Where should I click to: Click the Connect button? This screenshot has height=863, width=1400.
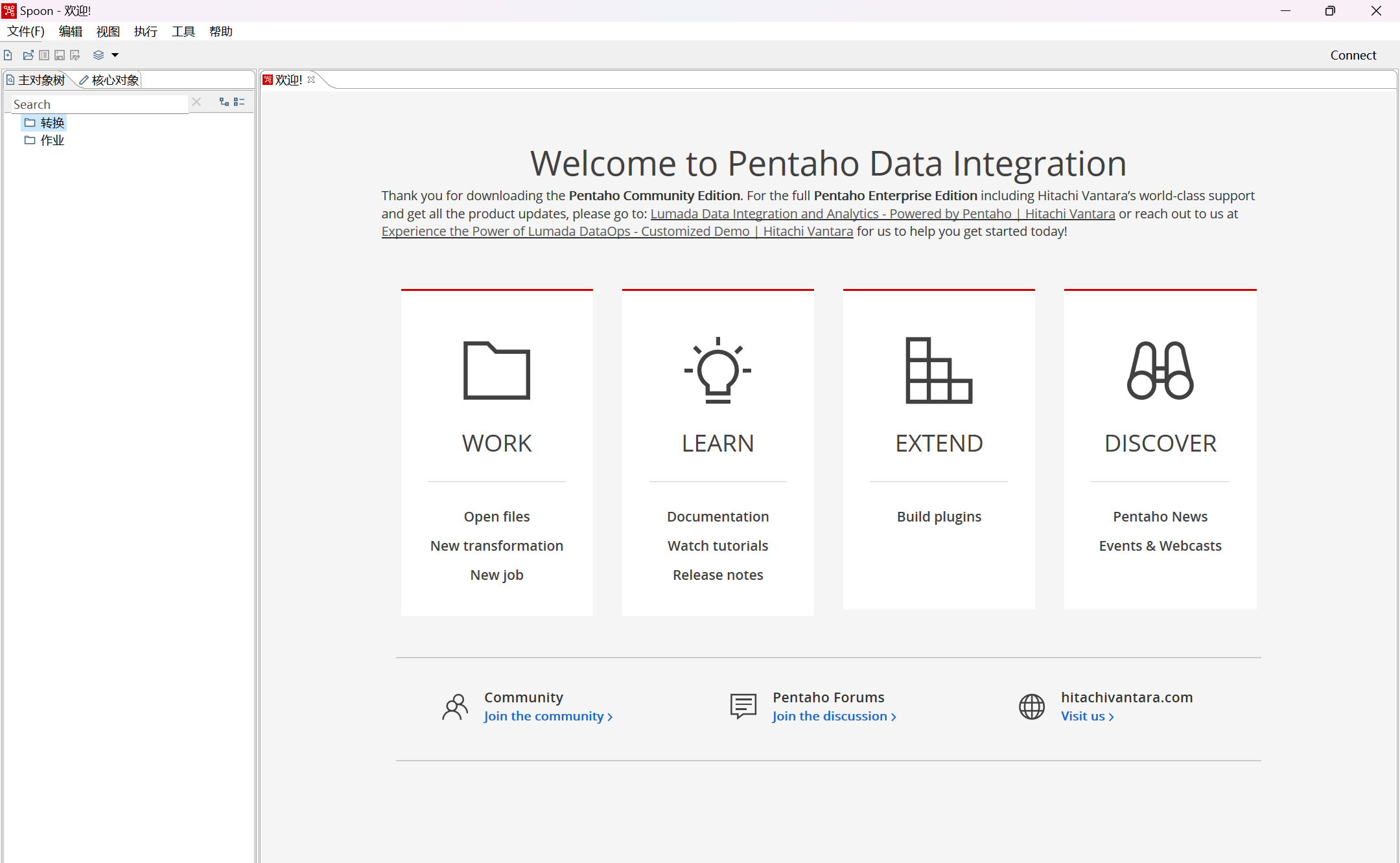point(1353,55)
